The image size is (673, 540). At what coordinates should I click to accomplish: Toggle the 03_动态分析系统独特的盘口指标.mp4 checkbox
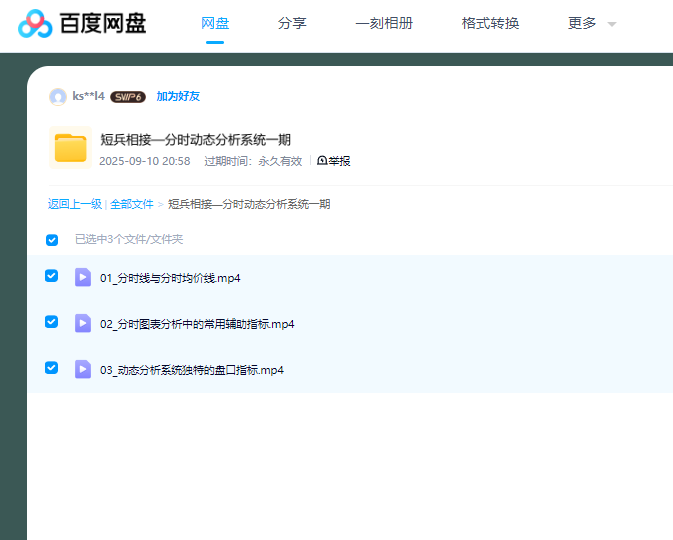[x=52, y=368]
